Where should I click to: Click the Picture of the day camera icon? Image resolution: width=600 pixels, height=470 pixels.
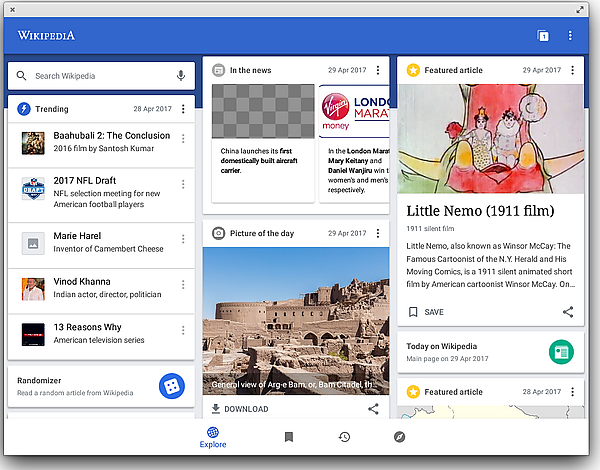point(218,233)
